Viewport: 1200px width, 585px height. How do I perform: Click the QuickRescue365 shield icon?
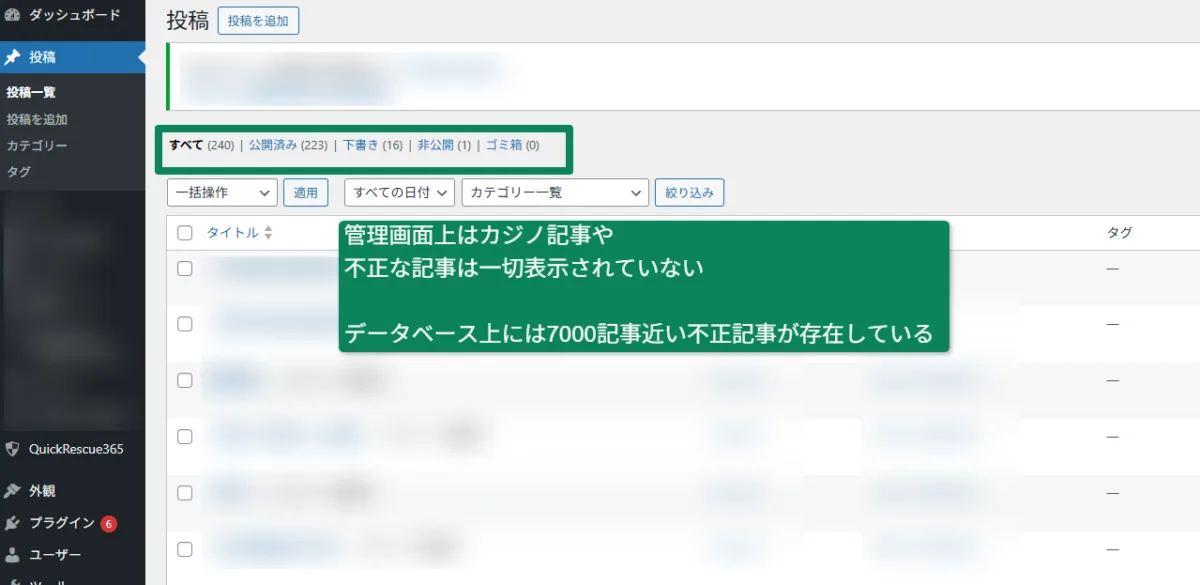[x=12, y=449]
